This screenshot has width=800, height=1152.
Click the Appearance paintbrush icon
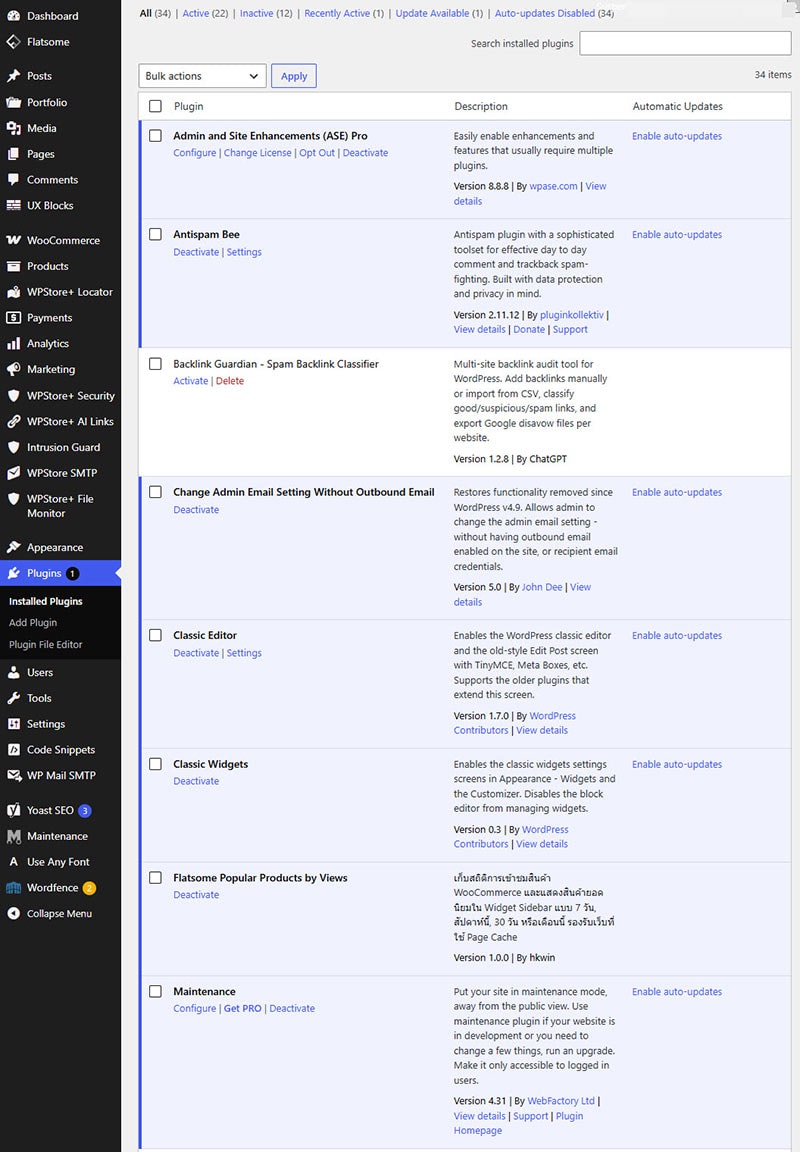click(x=13, y=547)
